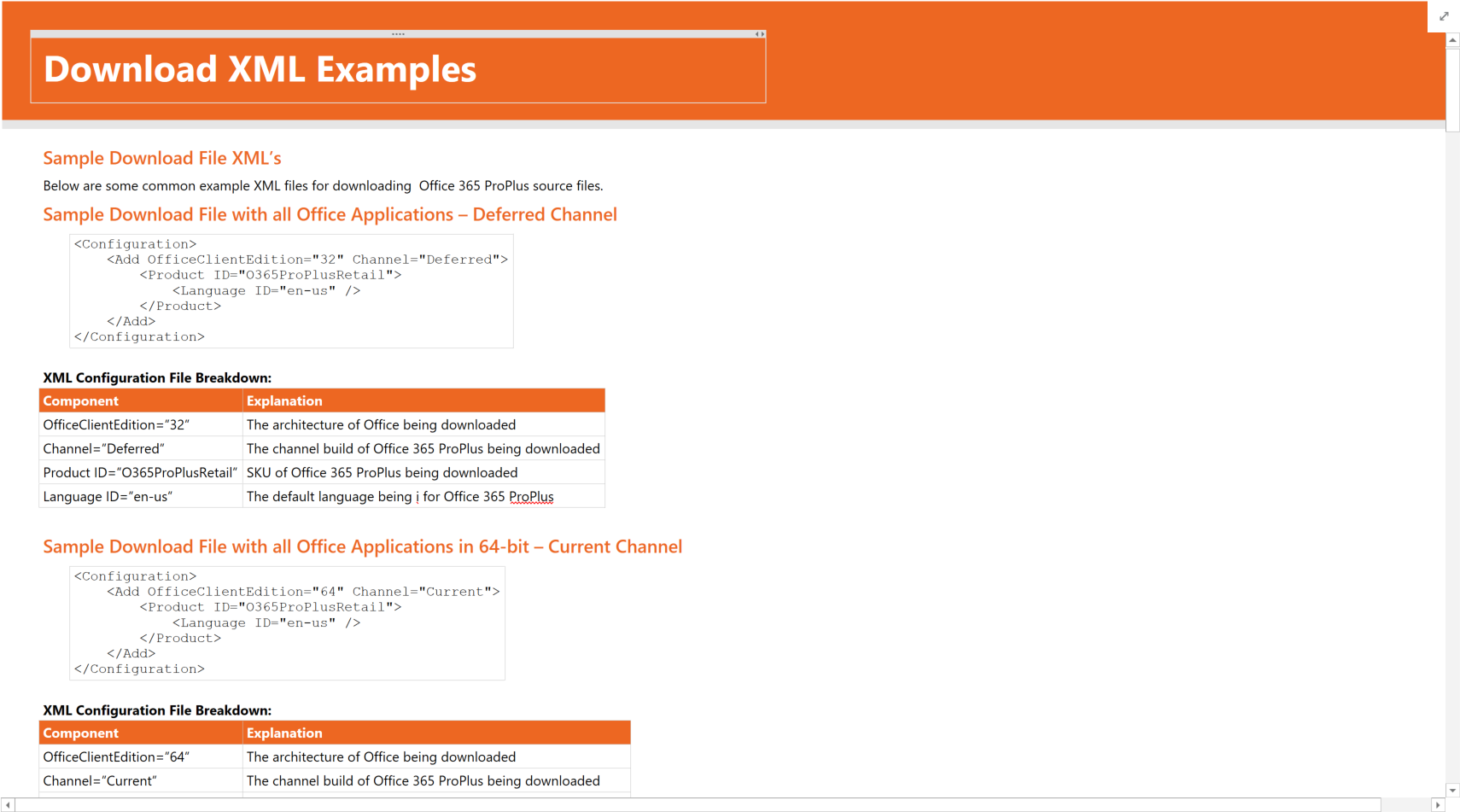
Task: Click the cell Channel="Deferred"
Action: point(141,448)
